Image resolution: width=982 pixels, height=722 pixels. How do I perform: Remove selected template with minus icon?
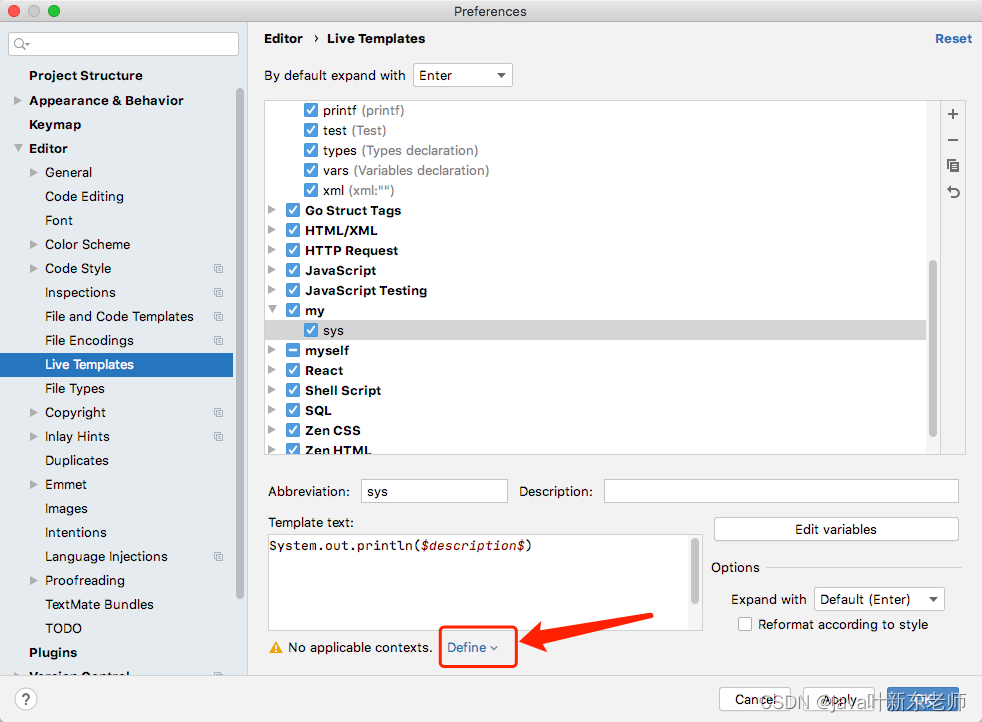[x=953, y=140]
